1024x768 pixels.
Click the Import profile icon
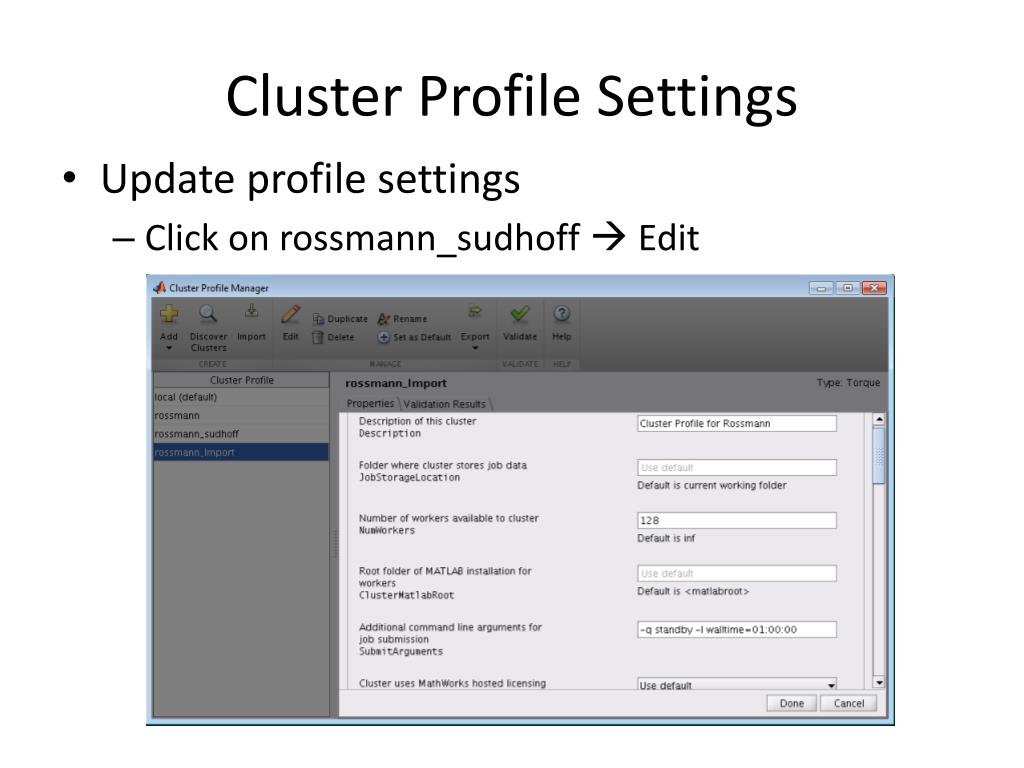[x=251, y=312]
